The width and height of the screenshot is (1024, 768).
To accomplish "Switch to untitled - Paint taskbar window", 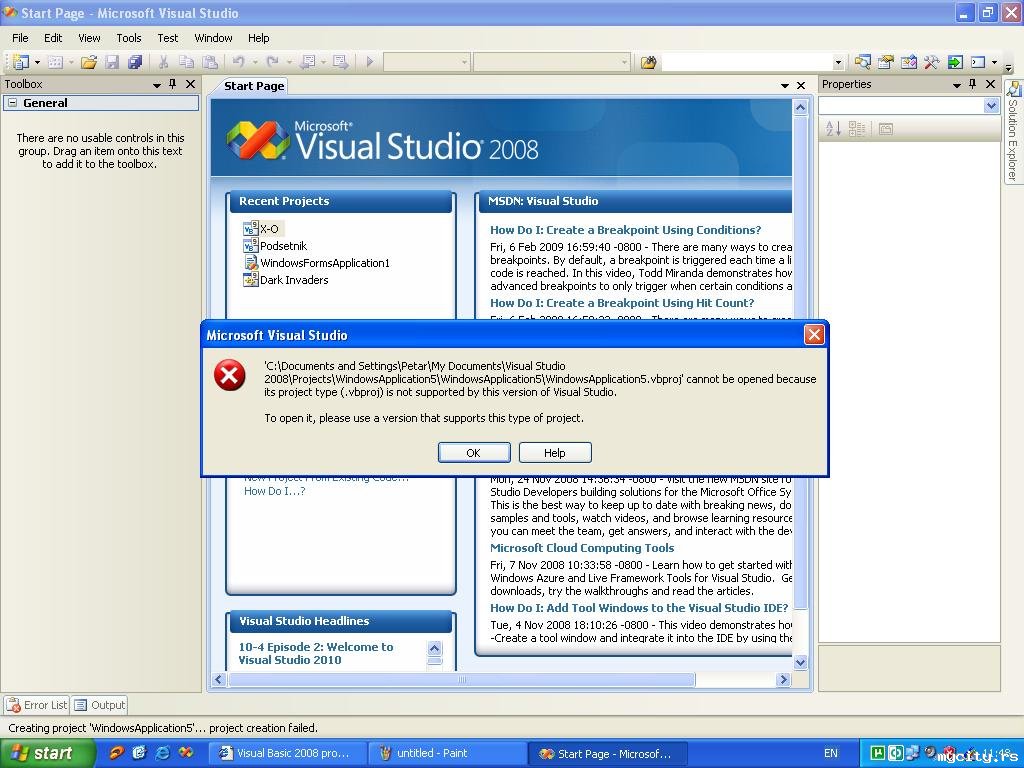I will [446, 753].
